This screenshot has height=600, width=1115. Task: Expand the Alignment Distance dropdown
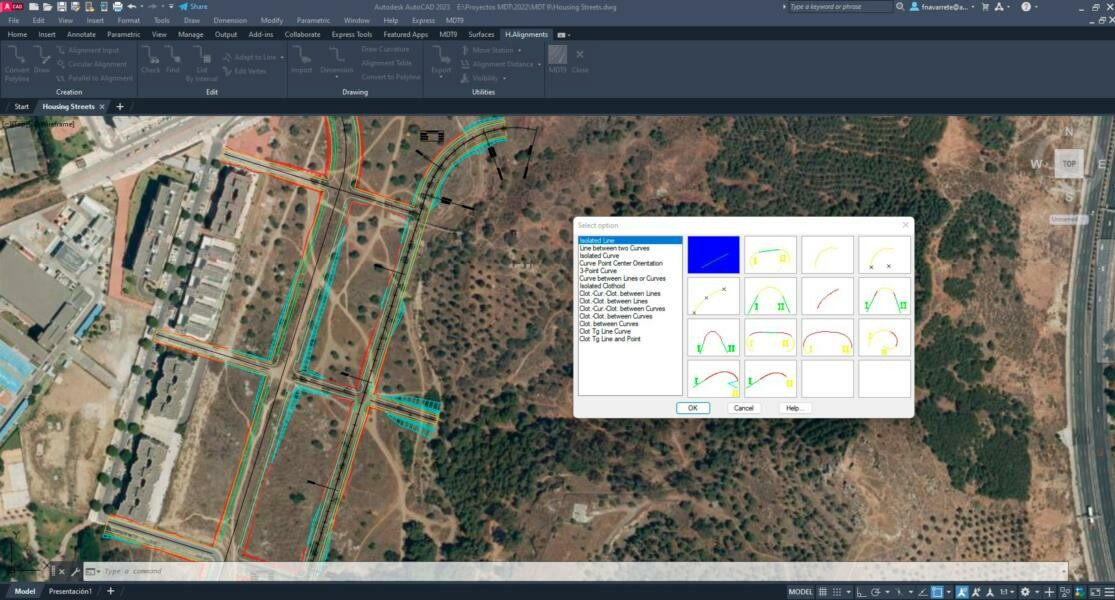click(539, 64)
